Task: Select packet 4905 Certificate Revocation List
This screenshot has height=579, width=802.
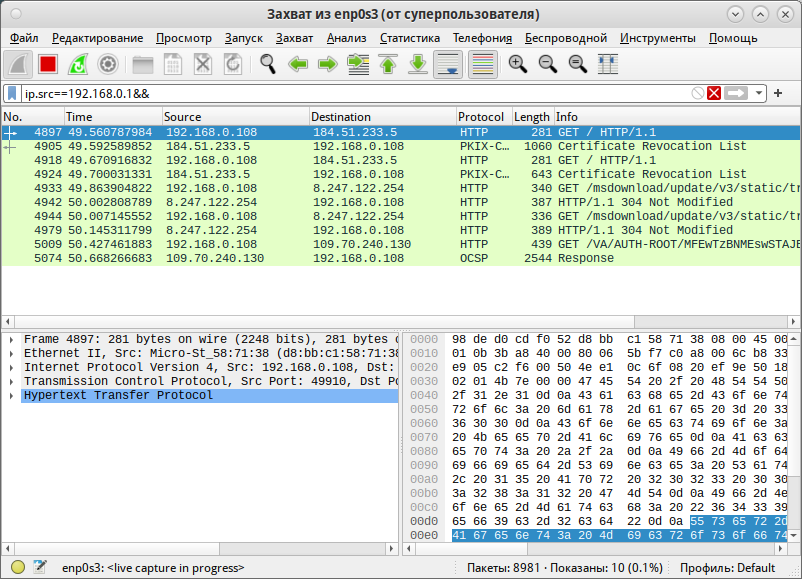Action: pos(401,146)
